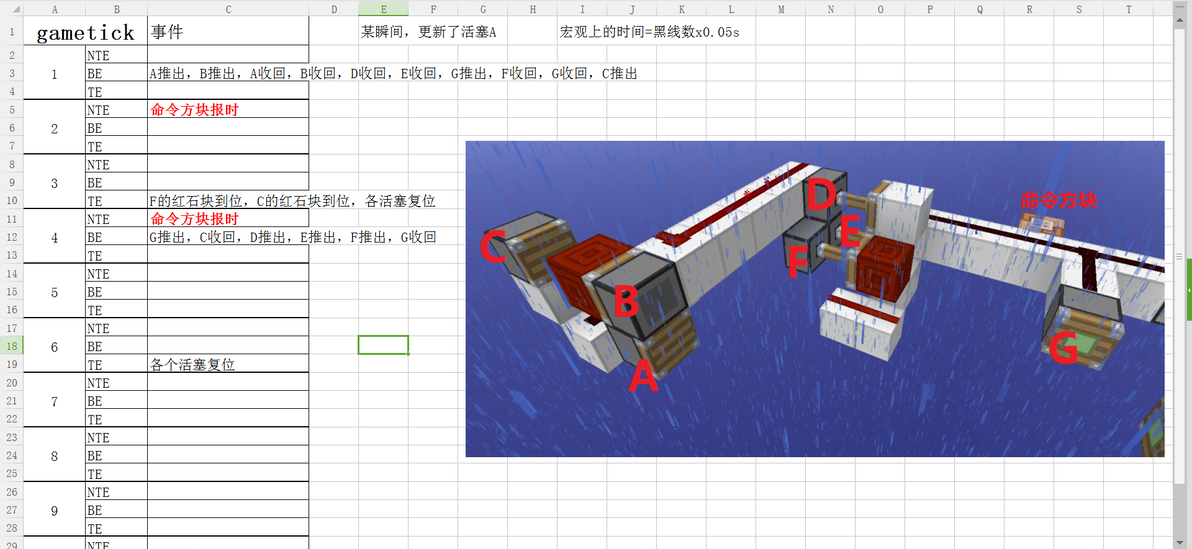The height and width of the screenshot is (549, 1192).
Task: Click the BE cell in row 3
Action: [116, 73]
